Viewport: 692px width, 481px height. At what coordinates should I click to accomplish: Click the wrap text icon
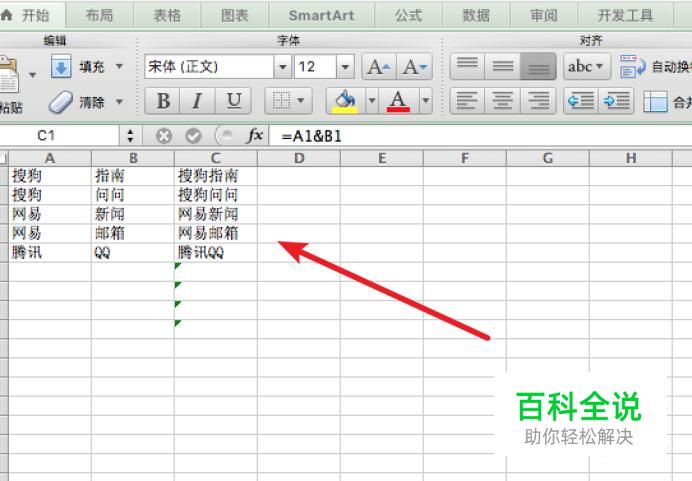click(x=632, y=67)
